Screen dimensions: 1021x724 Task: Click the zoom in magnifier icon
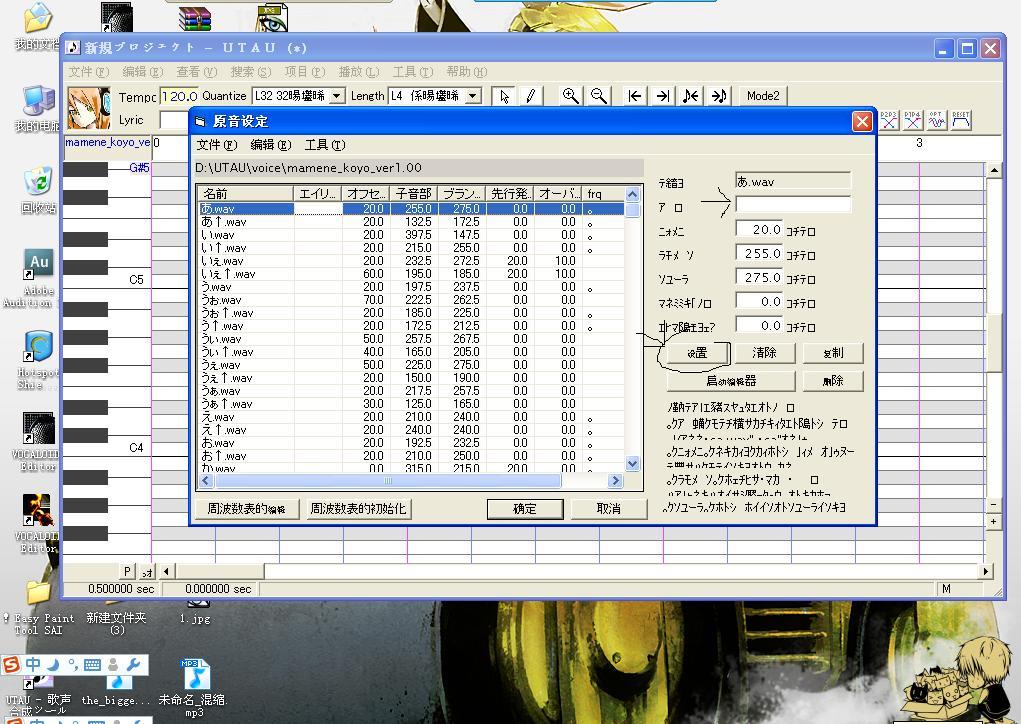(x=570, y=96)
